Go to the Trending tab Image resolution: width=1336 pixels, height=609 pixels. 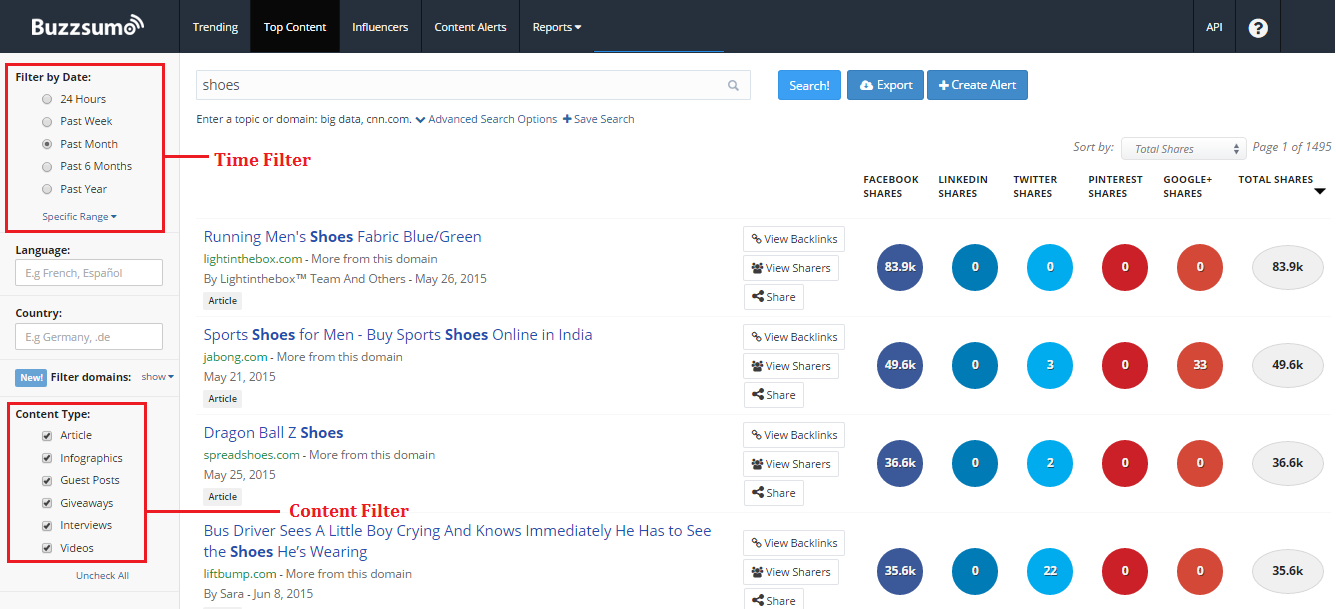tap(215, 27)
